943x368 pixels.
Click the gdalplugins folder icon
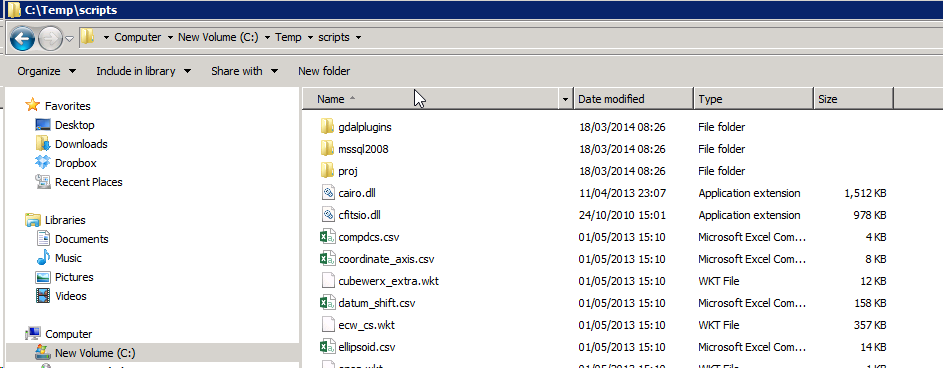(x=327, y=126)
